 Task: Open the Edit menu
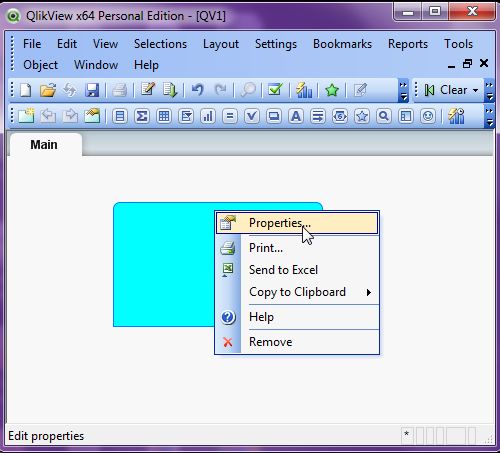[x=67, y=44]
